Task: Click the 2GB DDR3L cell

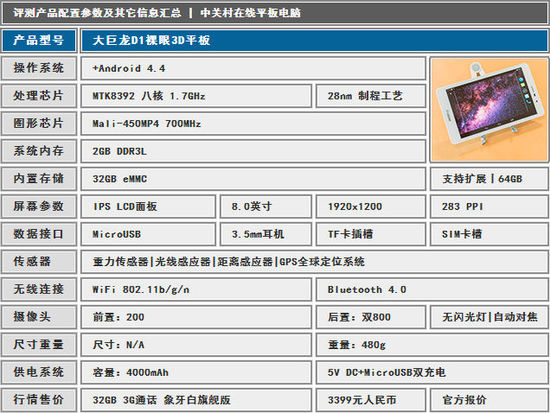Action: 253,151
